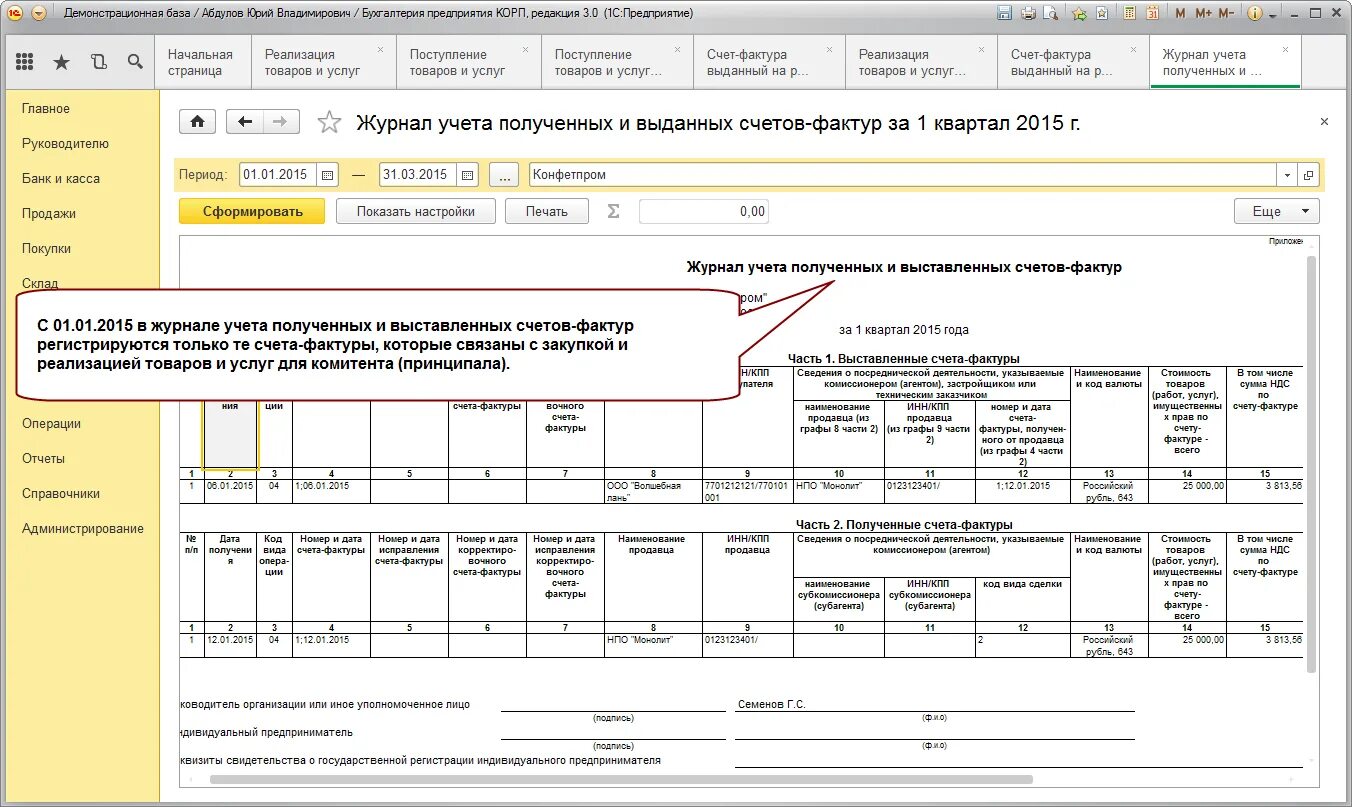1352x807 pixels.
Task: Close the report form with the x
Action: [1324, 121]
